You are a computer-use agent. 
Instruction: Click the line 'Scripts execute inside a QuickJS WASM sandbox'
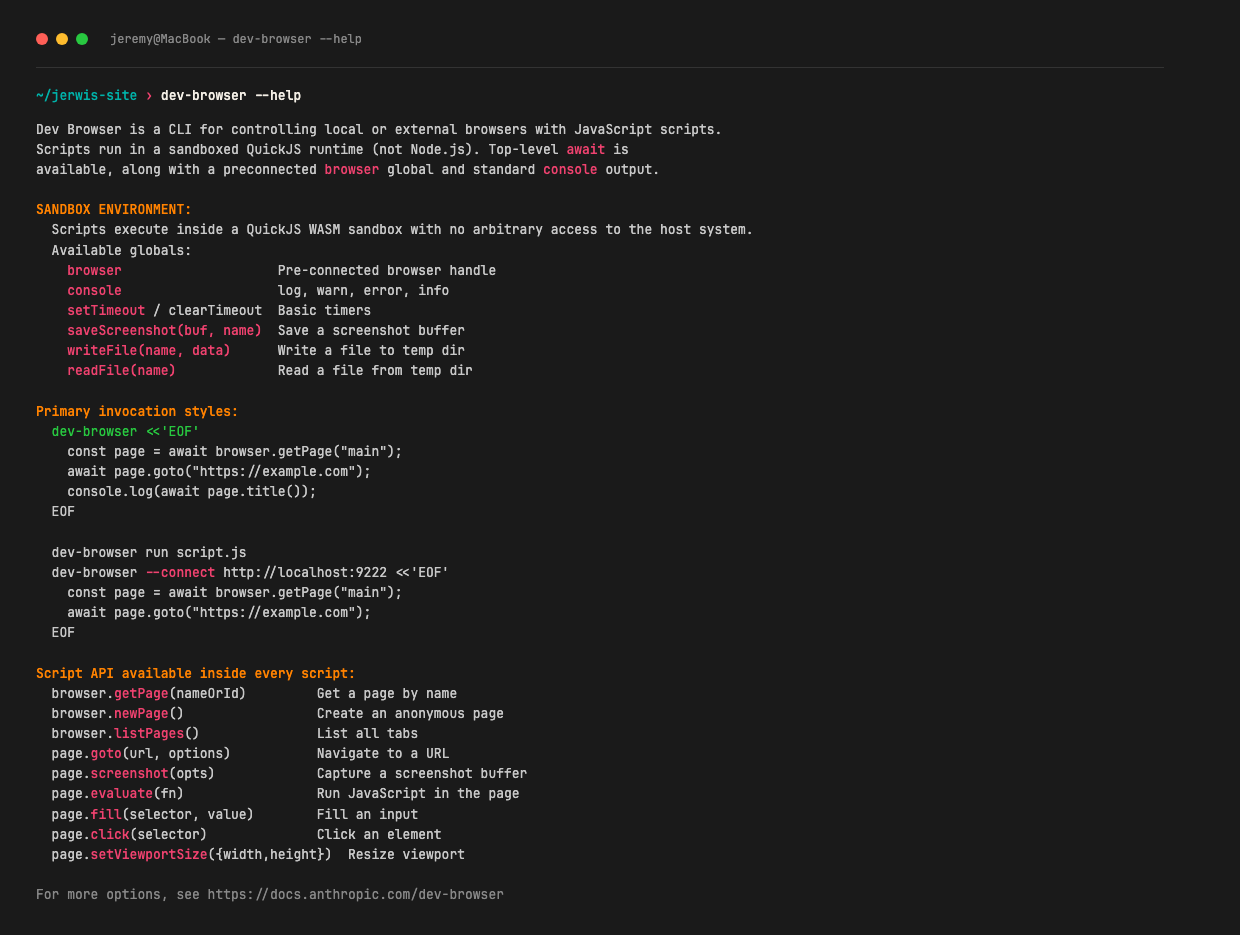click(x=402, y=230)
